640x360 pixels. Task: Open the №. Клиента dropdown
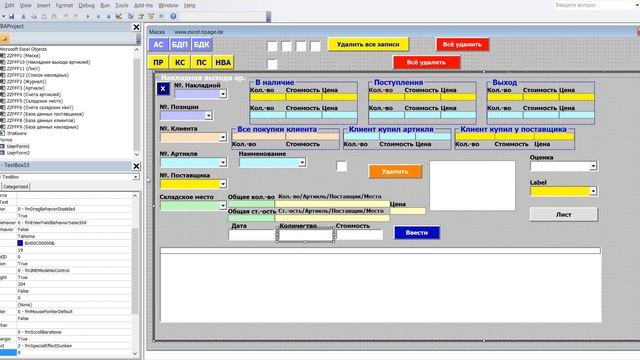click(x=223, y=137)
